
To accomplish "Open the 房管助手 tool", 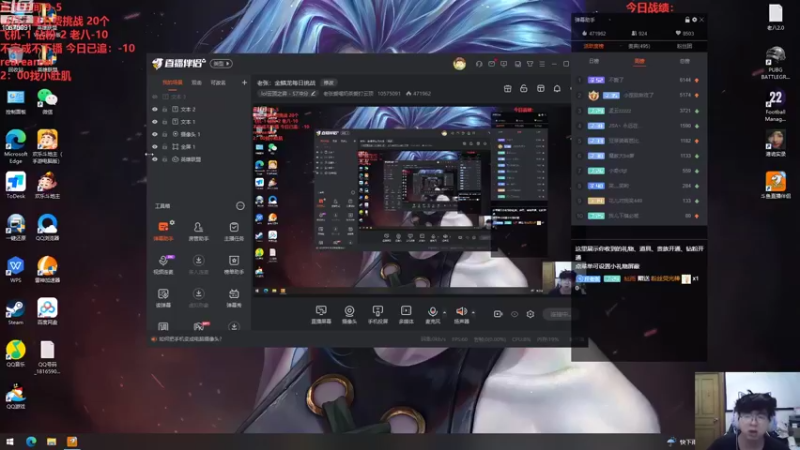I will point(198,231).
